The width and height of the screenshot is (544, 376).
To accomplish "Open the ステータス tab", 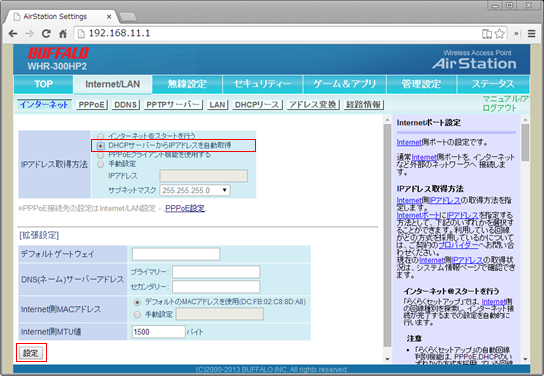I will coord(493,84).
